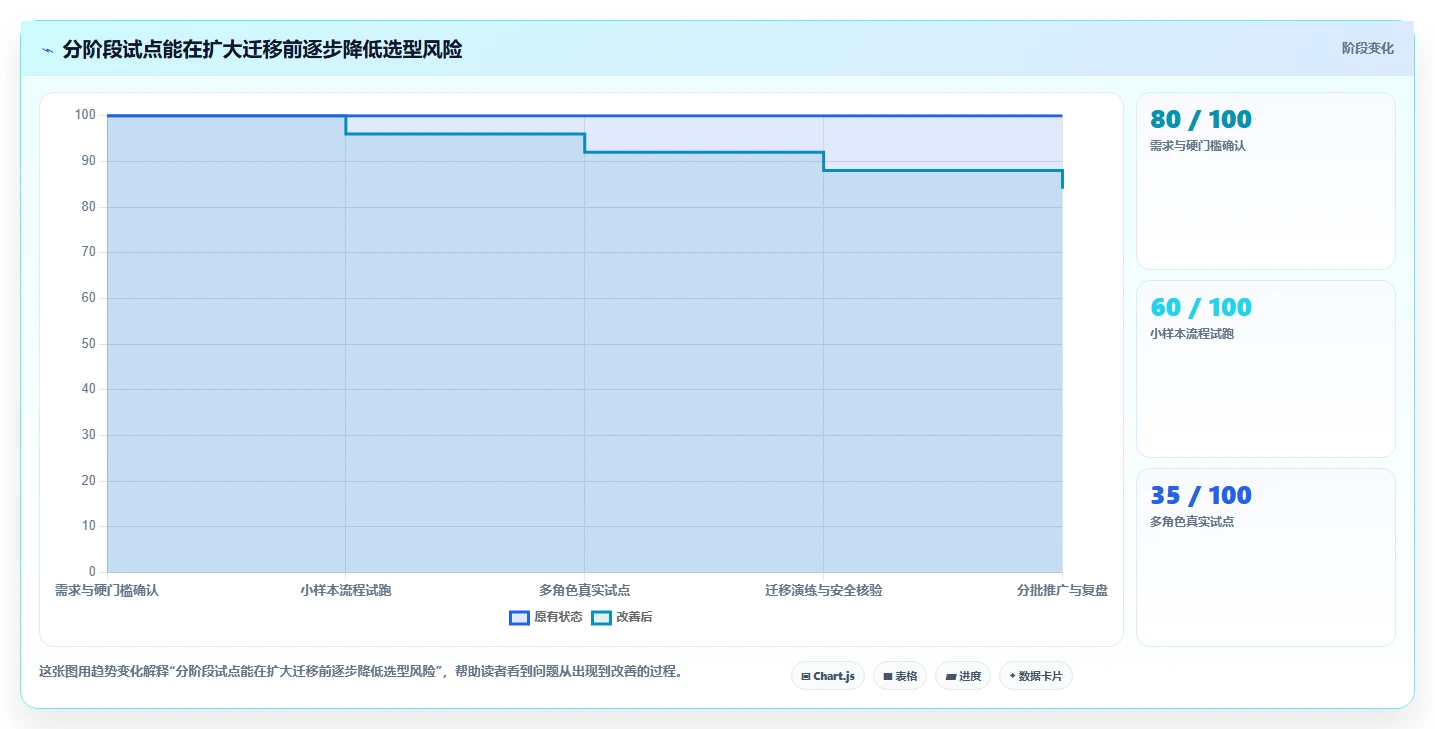Image resolution: width=1435 pixels, height=729 pixels.
Task: Click the 小样本流程试跑 x-axis label
Action: [x=346, y=590]
